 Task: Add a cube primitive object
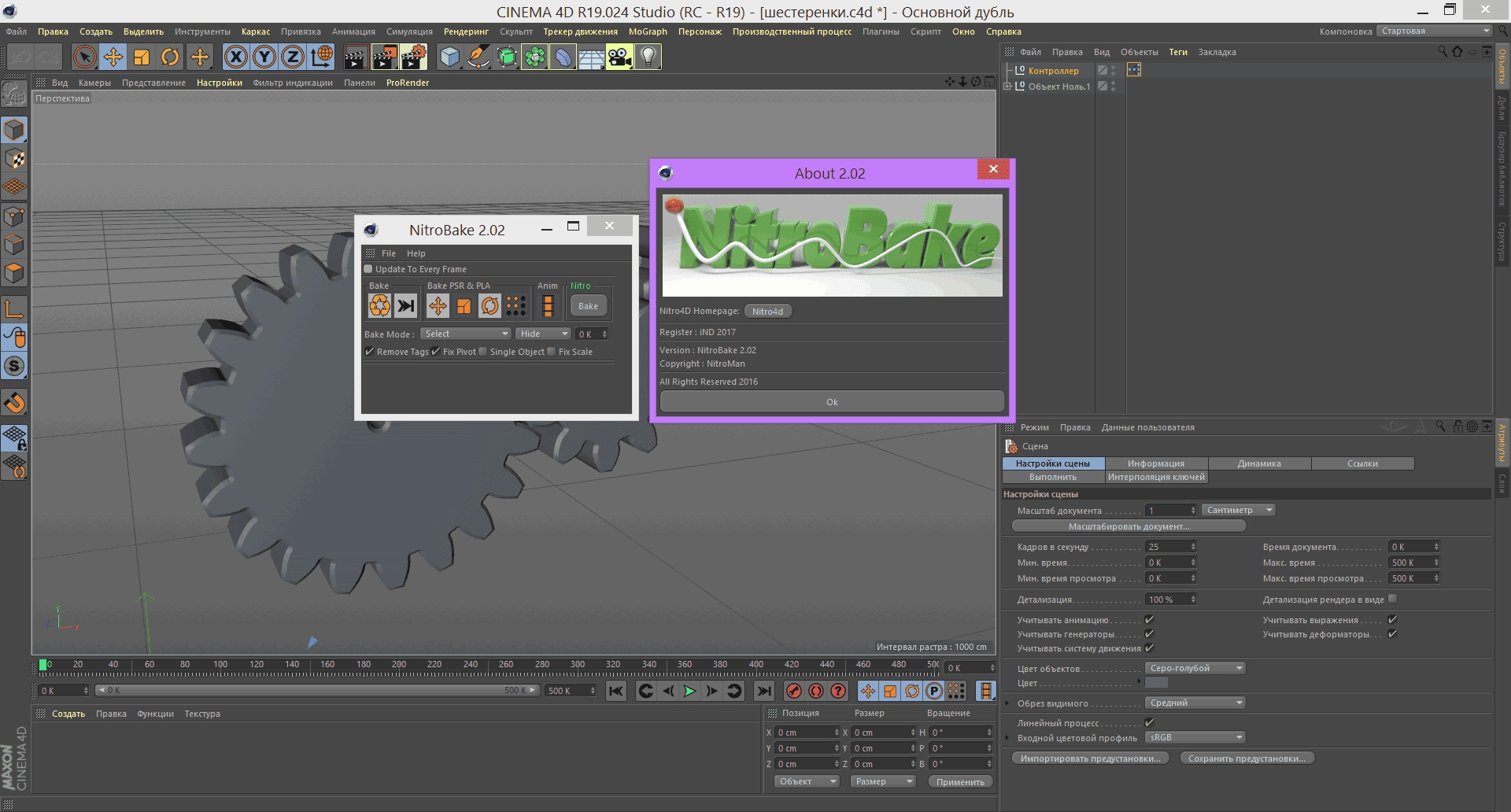click(x=449, y=57)
